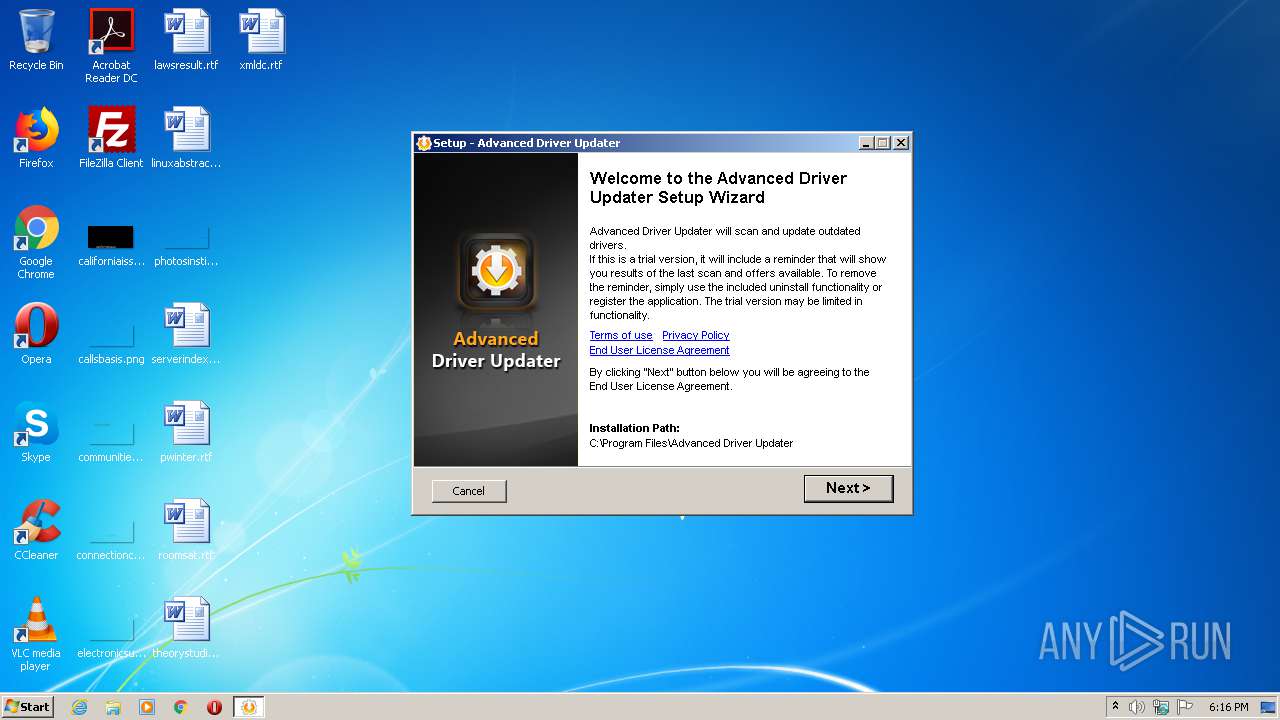Click the Setup window title bar icon
The width and height of the screenshot is (1280, 720).
424,143
